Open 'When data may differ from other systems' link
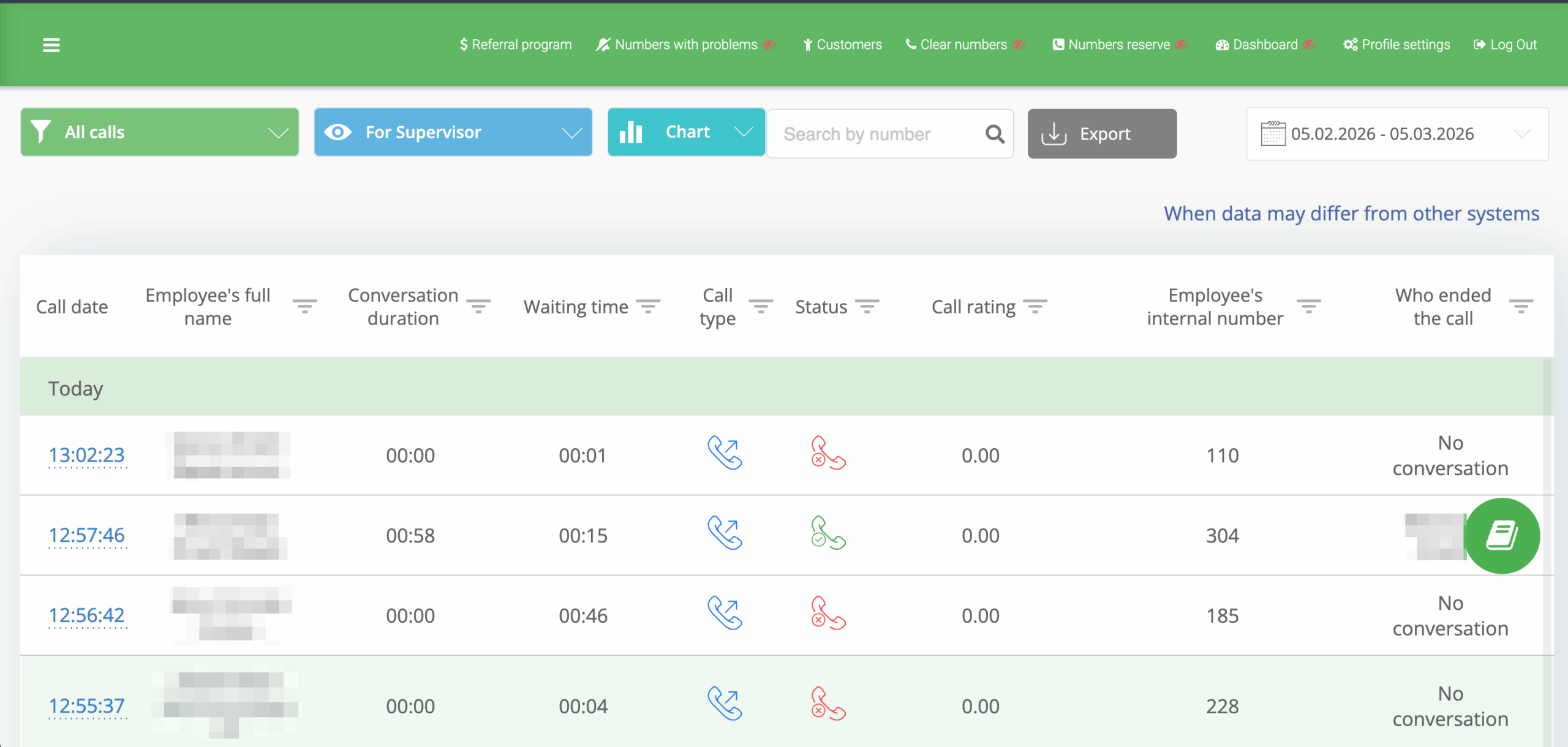The image size is (1568, 747). tap(1352, 213)
